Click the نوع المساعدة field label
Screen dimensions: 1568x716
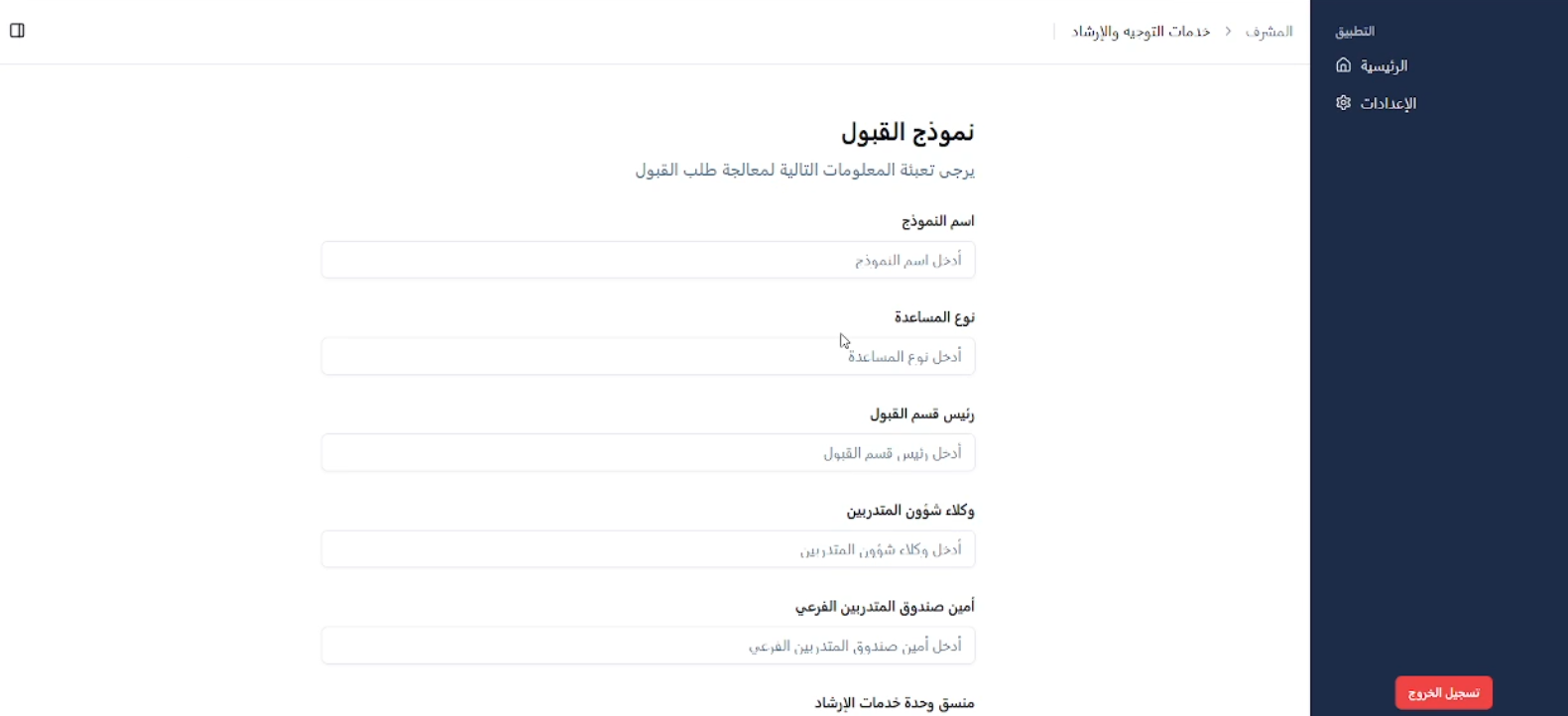[934, 317]
